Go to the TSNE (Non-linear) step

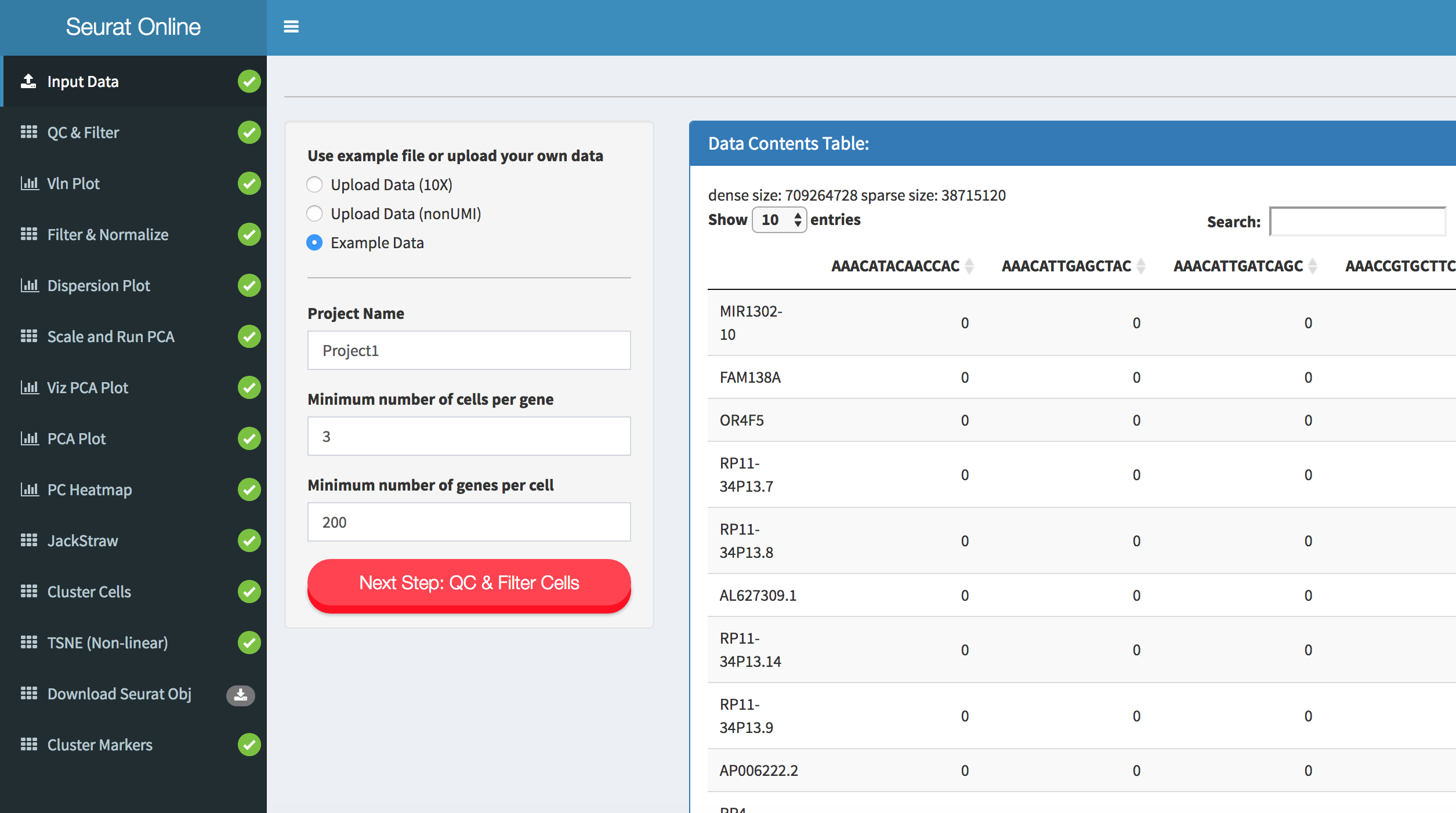point(107,643)
